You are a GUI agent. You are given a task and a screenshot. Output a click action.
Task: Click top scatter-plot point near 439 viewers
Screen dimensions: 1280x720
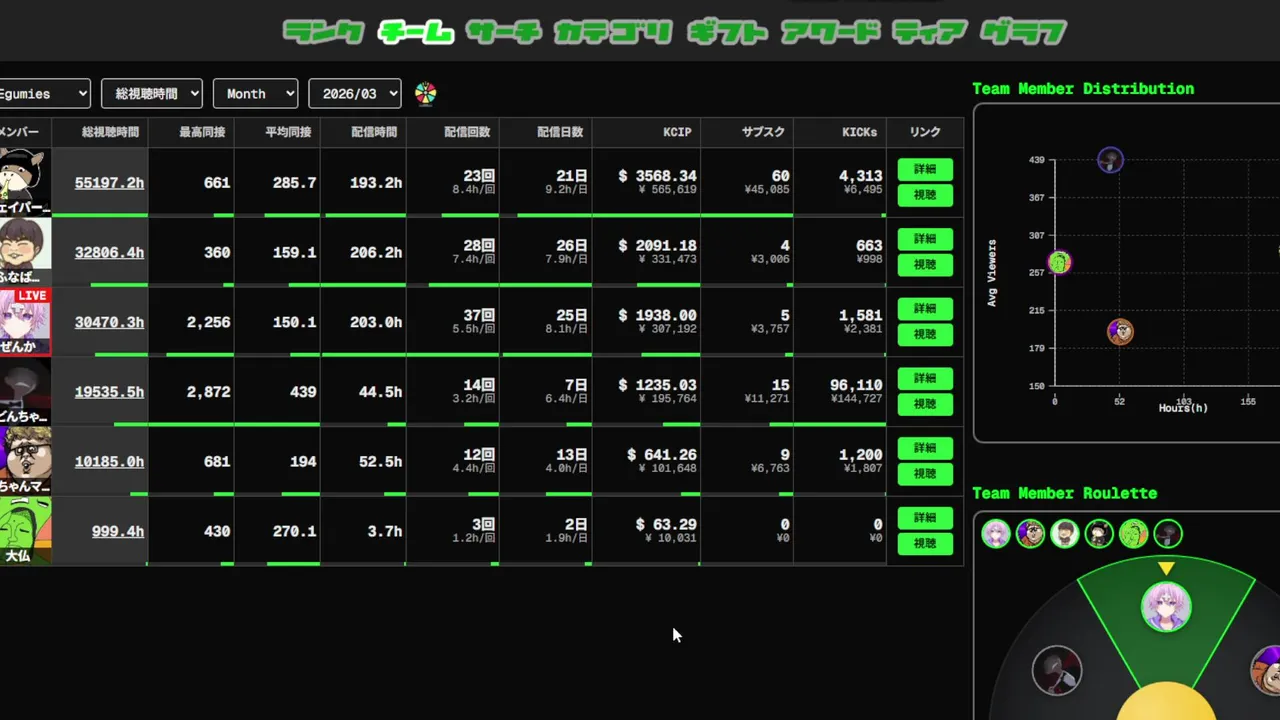point(1111,160)
